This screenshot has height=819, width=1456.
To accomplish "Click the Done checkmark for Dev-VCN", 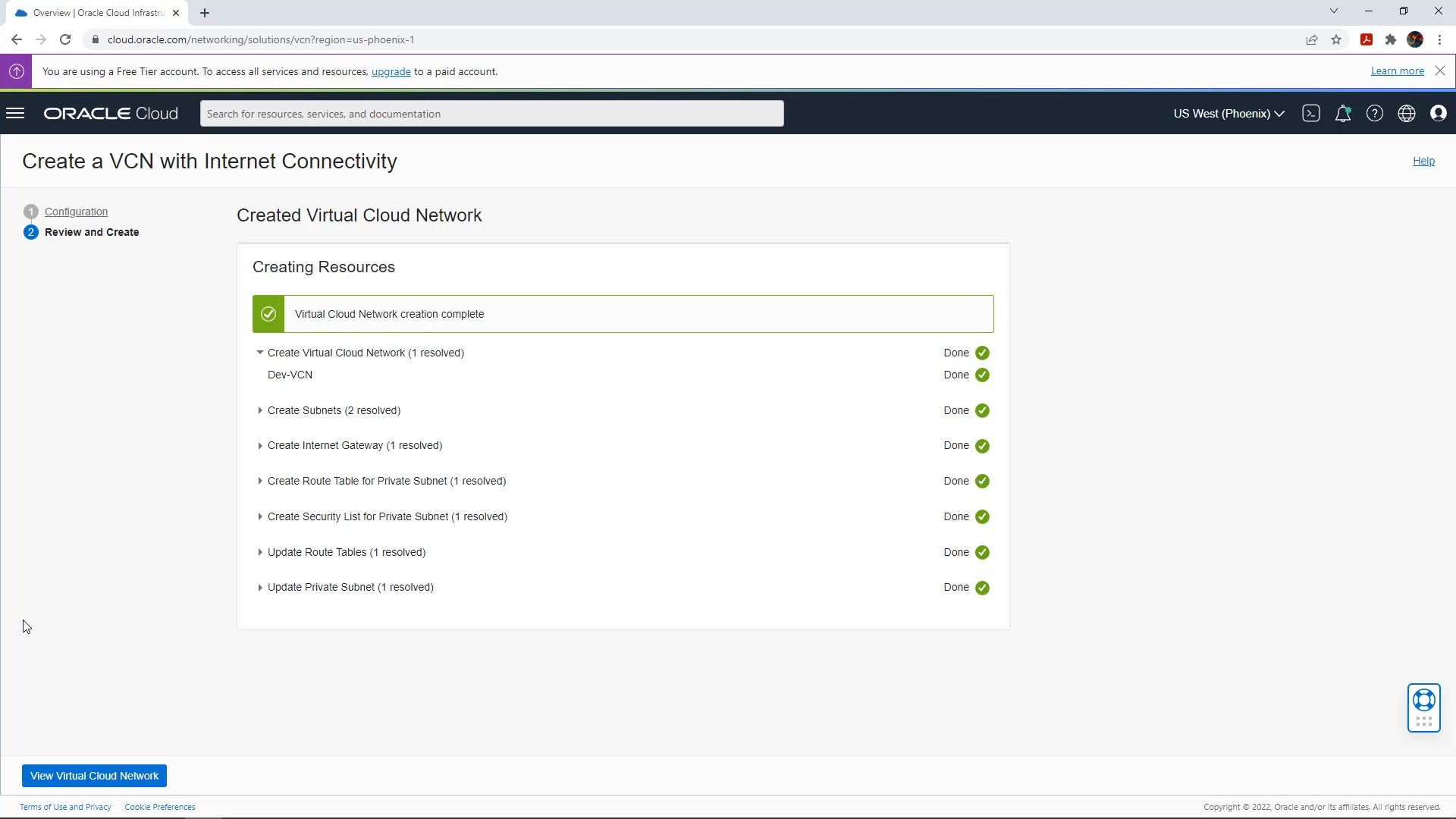I will point(982,375).
